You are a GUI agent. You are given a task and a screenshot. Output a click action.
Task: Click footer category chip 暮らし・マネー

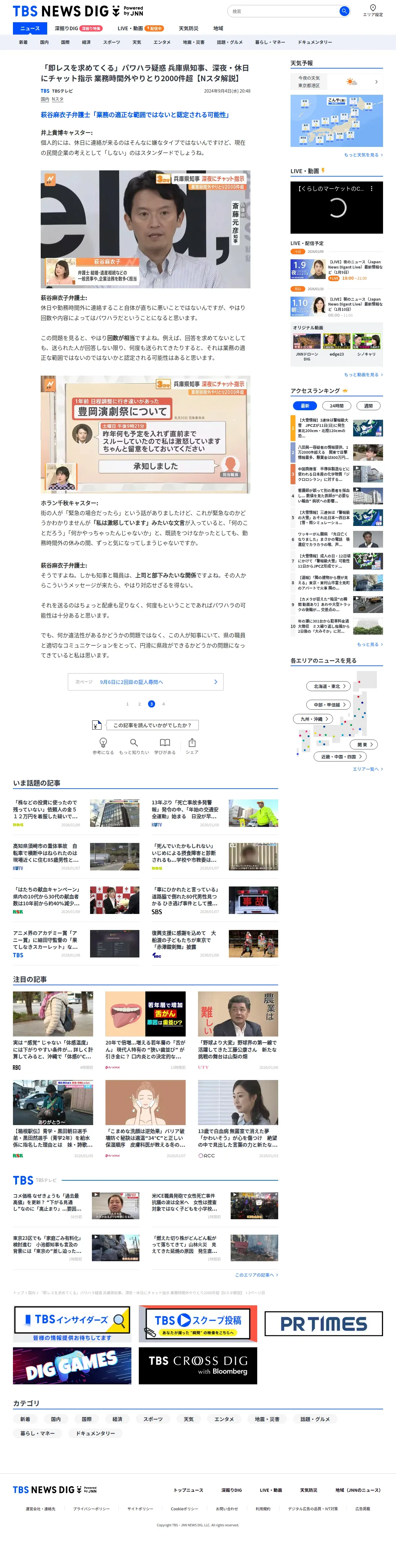tap(38, 1433)
